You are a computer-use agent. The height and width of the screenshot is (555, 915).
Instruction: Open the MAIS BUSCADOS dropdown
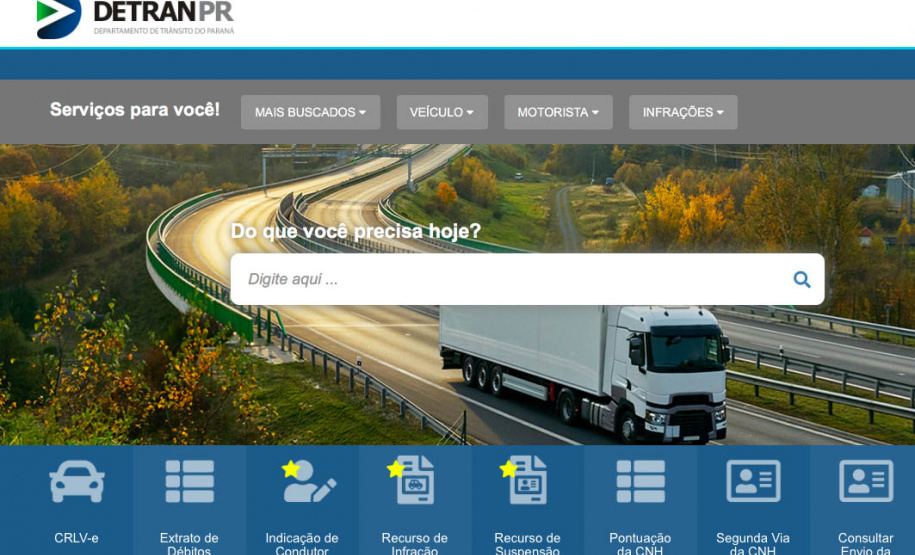pos(310,112)
